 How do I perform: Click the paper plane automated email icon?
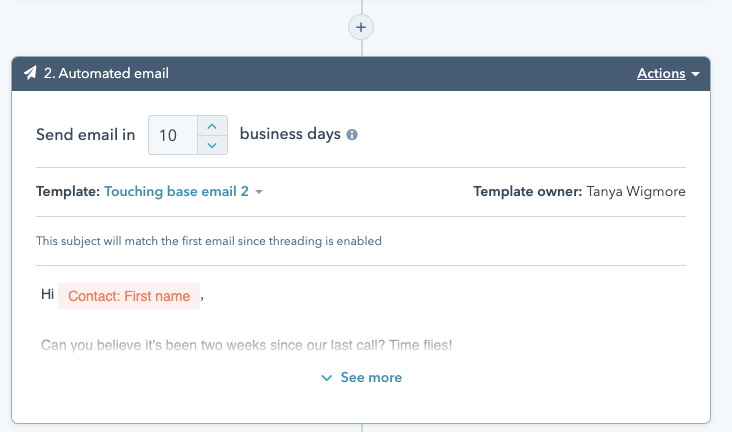31,73
